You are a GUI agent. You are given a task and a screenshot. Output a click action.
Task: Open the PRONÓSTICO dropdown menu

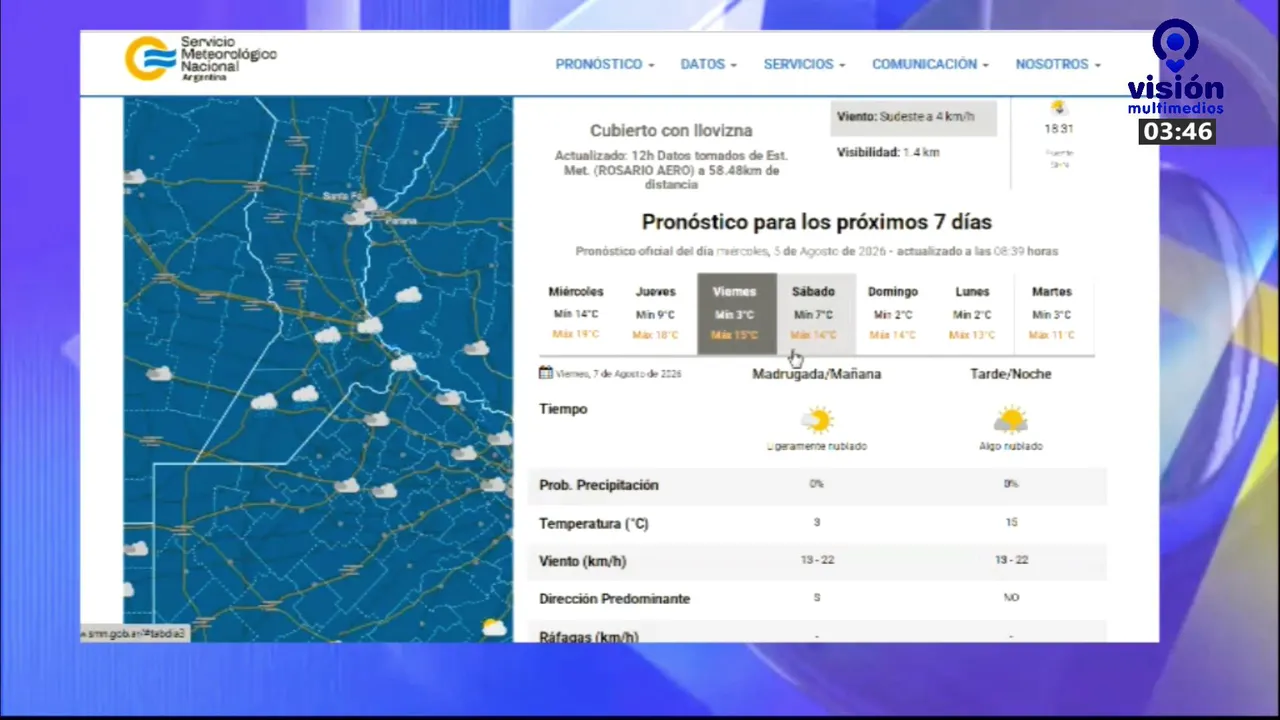605,64
